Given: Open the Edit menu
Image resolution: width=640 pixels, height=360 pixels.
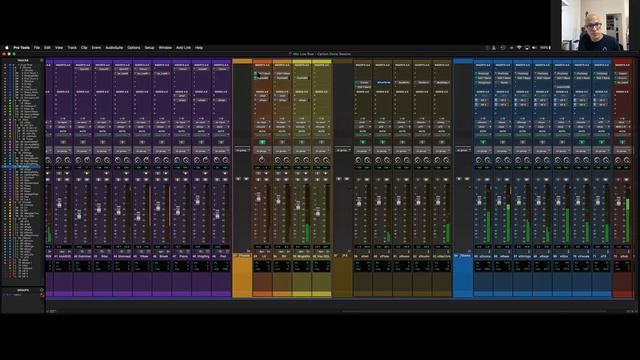Looking at the screenshot, I should coord(47,48).
